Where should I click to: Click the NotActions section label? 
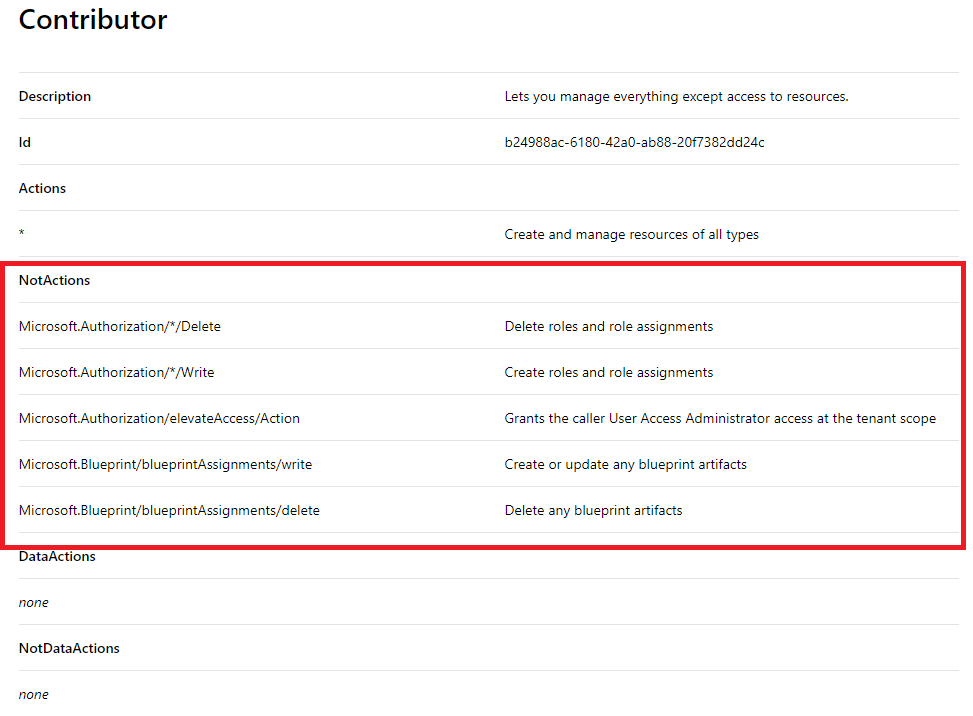point(55,280)
